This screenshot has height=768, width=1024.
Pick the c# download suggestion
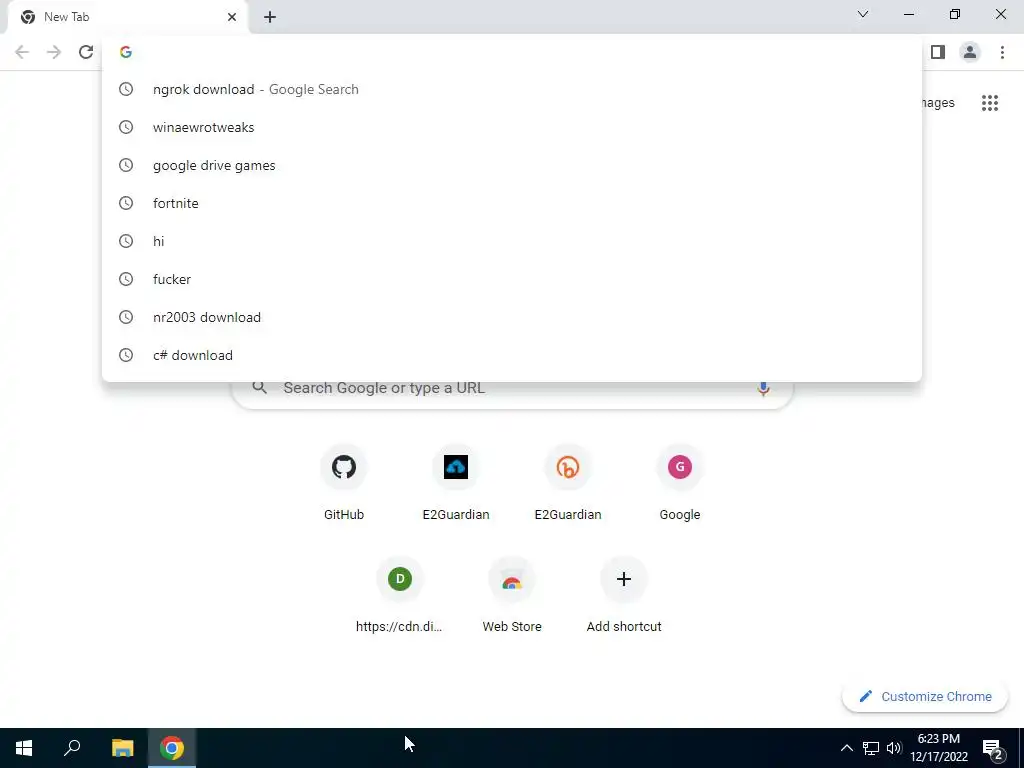point(511,355)
